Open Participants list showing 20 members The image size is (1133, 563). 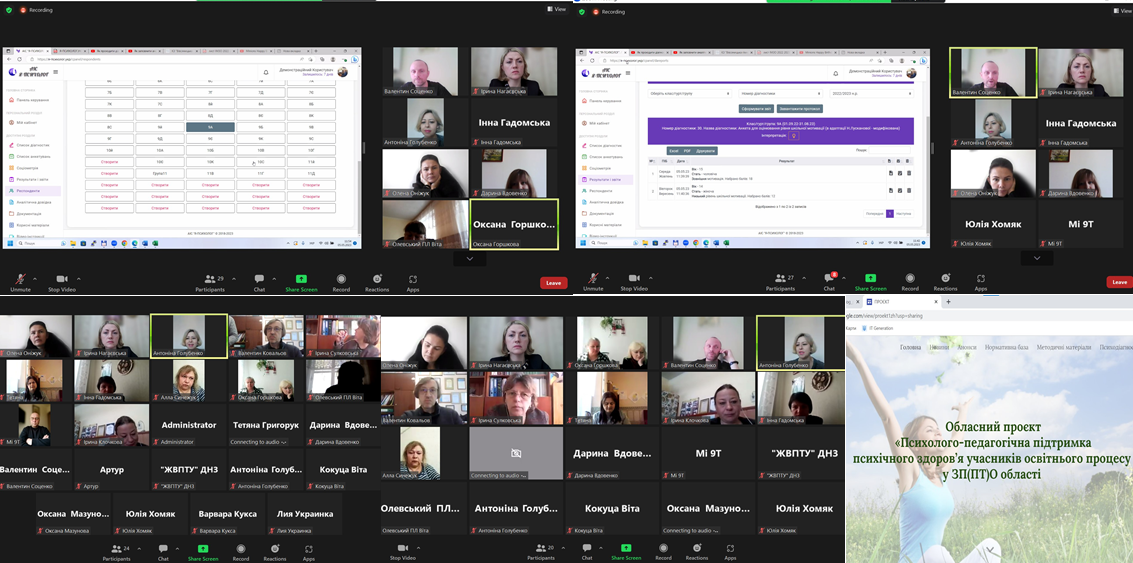[x=545, y=549]
